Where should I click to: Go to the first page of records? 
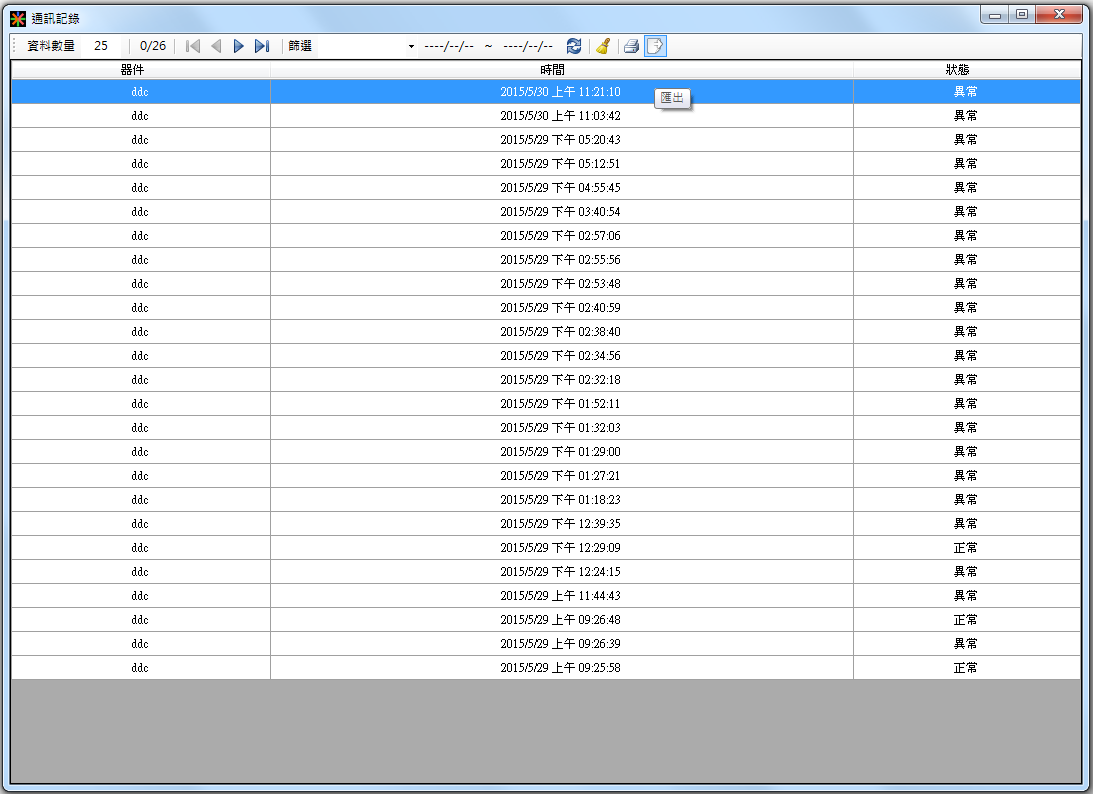[193, 46]
